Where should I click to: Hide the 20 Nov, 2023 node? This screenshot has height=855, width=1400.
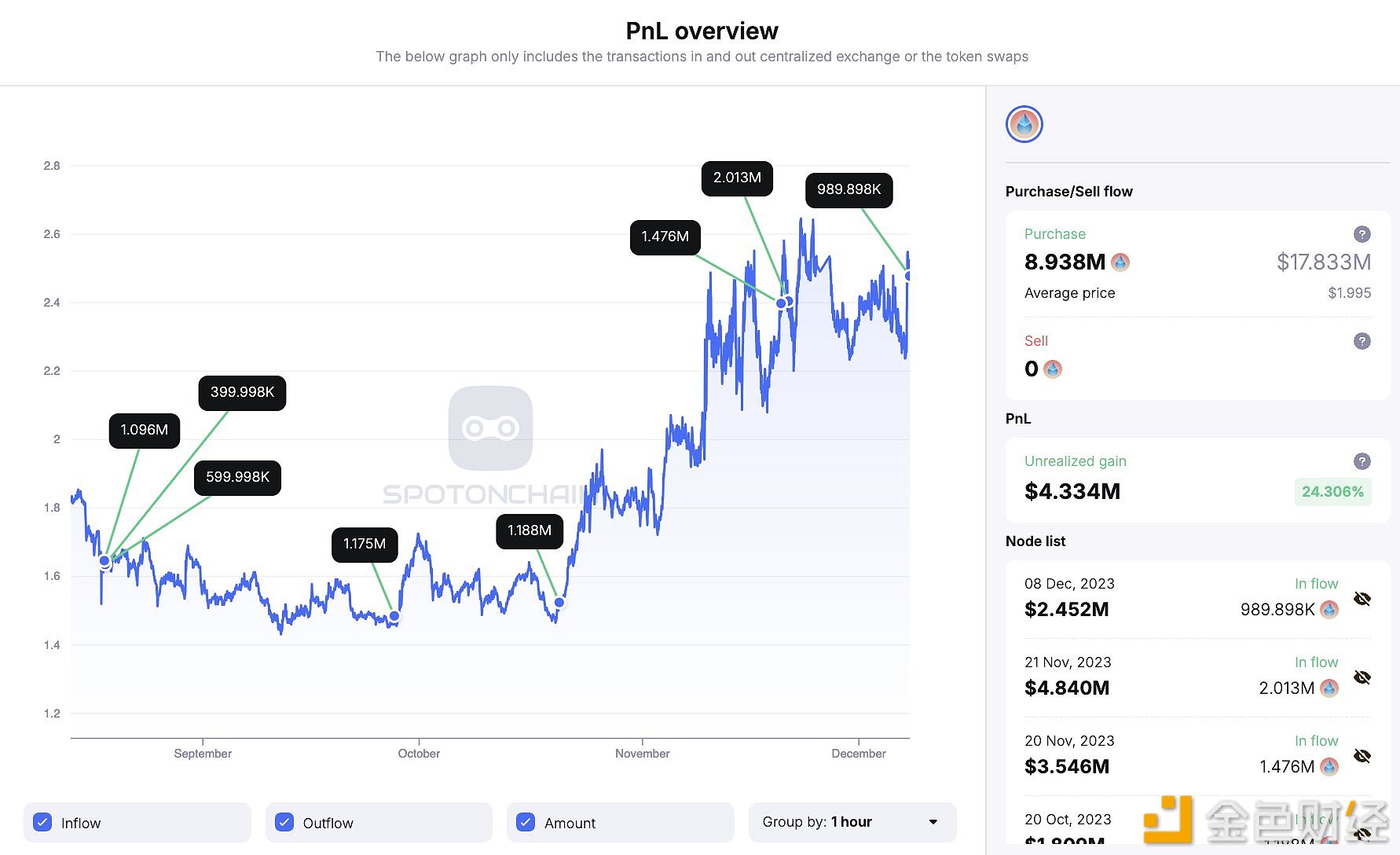point(1362,756)
